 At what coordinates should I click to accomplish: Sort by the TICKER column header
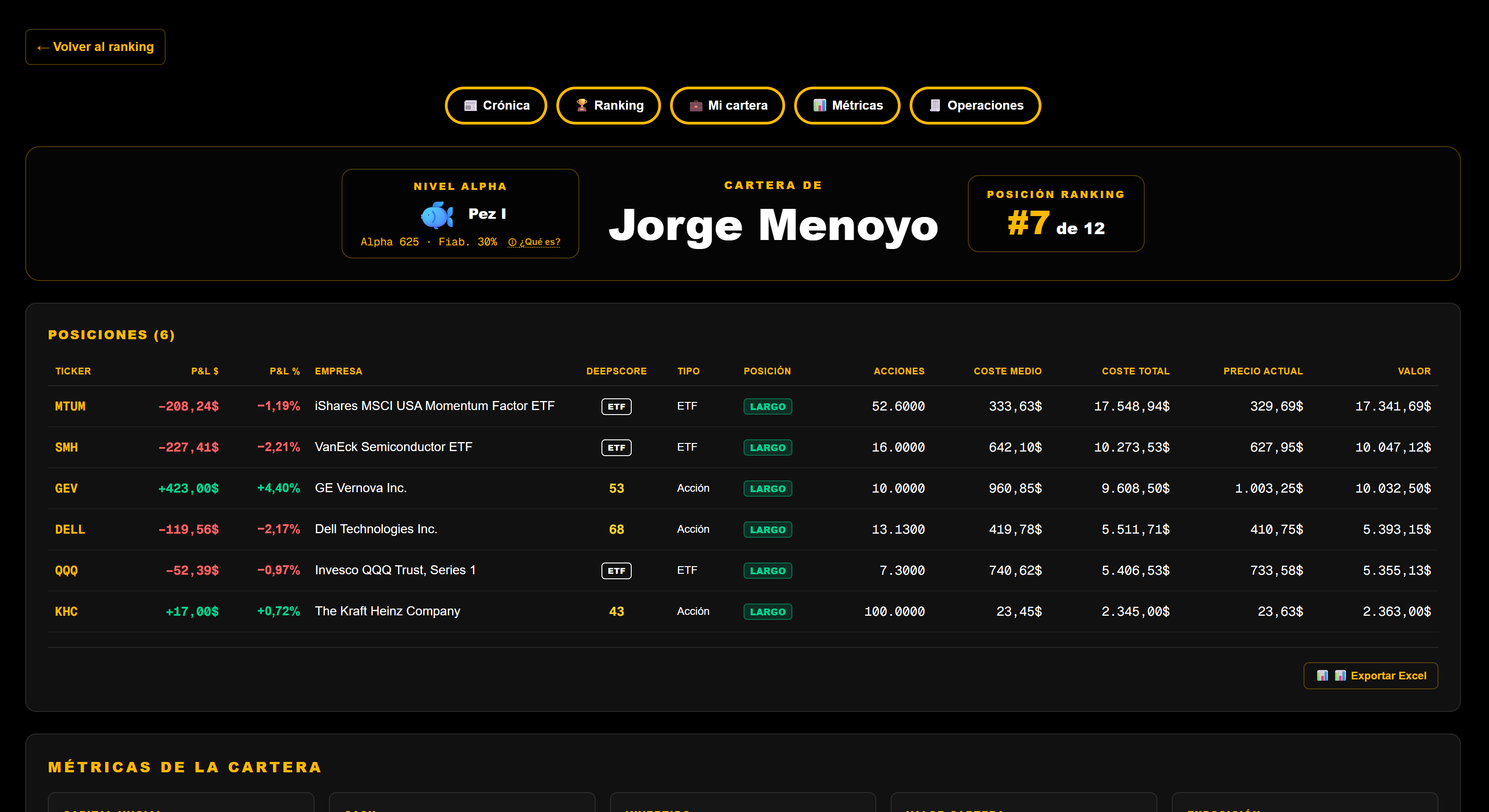(x=73, y=371)
